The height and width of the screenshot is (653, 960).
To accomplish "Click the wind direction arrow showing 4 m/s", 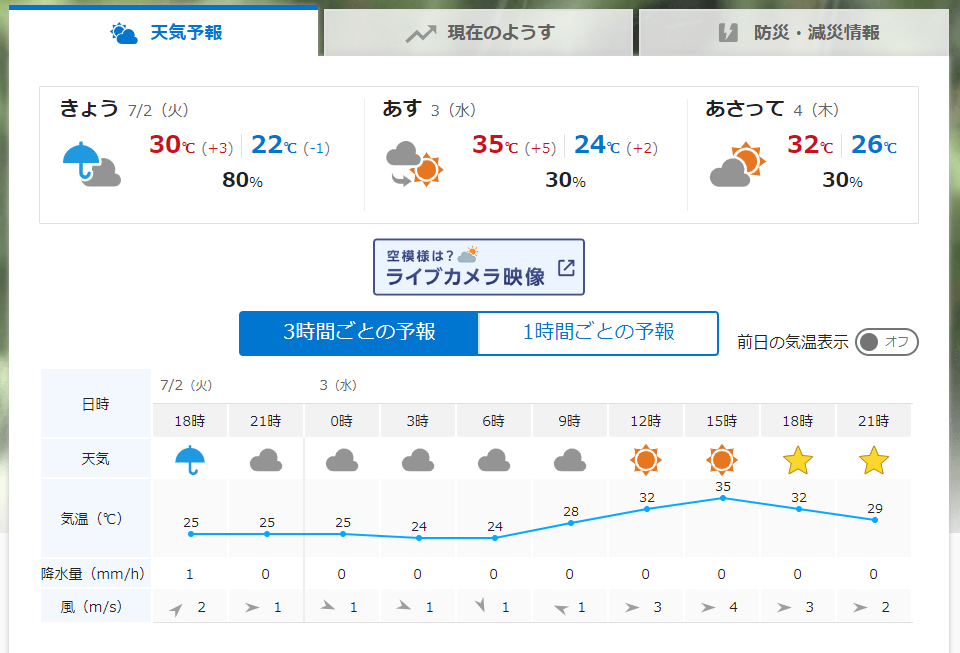I will pyautogui.click(x=709, y=607).
